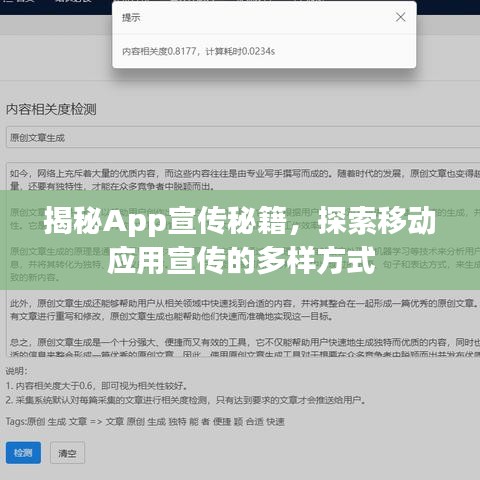Click note 2 about 采集系统默认

(x=186, y=400)
